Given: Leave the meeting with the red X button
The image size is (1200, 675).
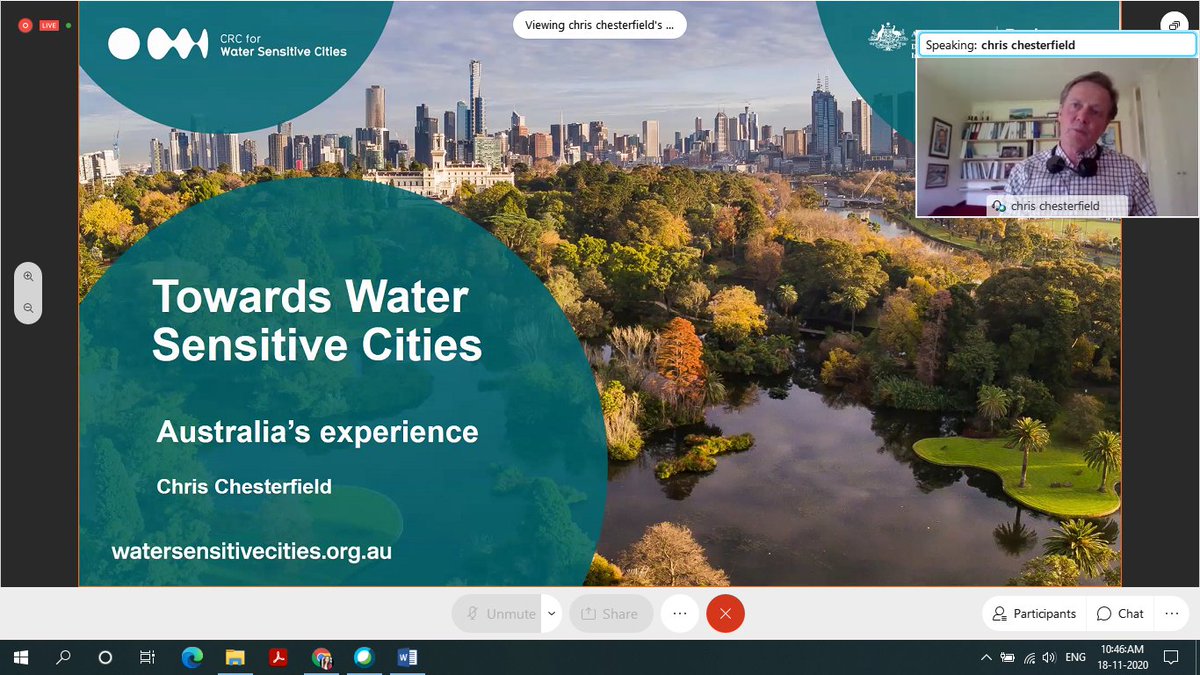Looking at the screenshot, I should tap(725, 614).
